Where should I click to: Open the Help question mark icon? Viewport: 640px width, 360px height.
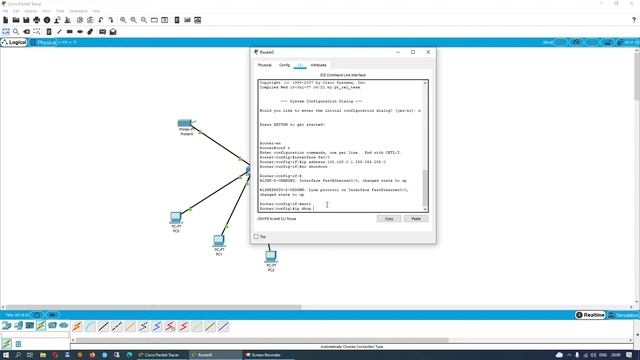click(x=634, y=20)
